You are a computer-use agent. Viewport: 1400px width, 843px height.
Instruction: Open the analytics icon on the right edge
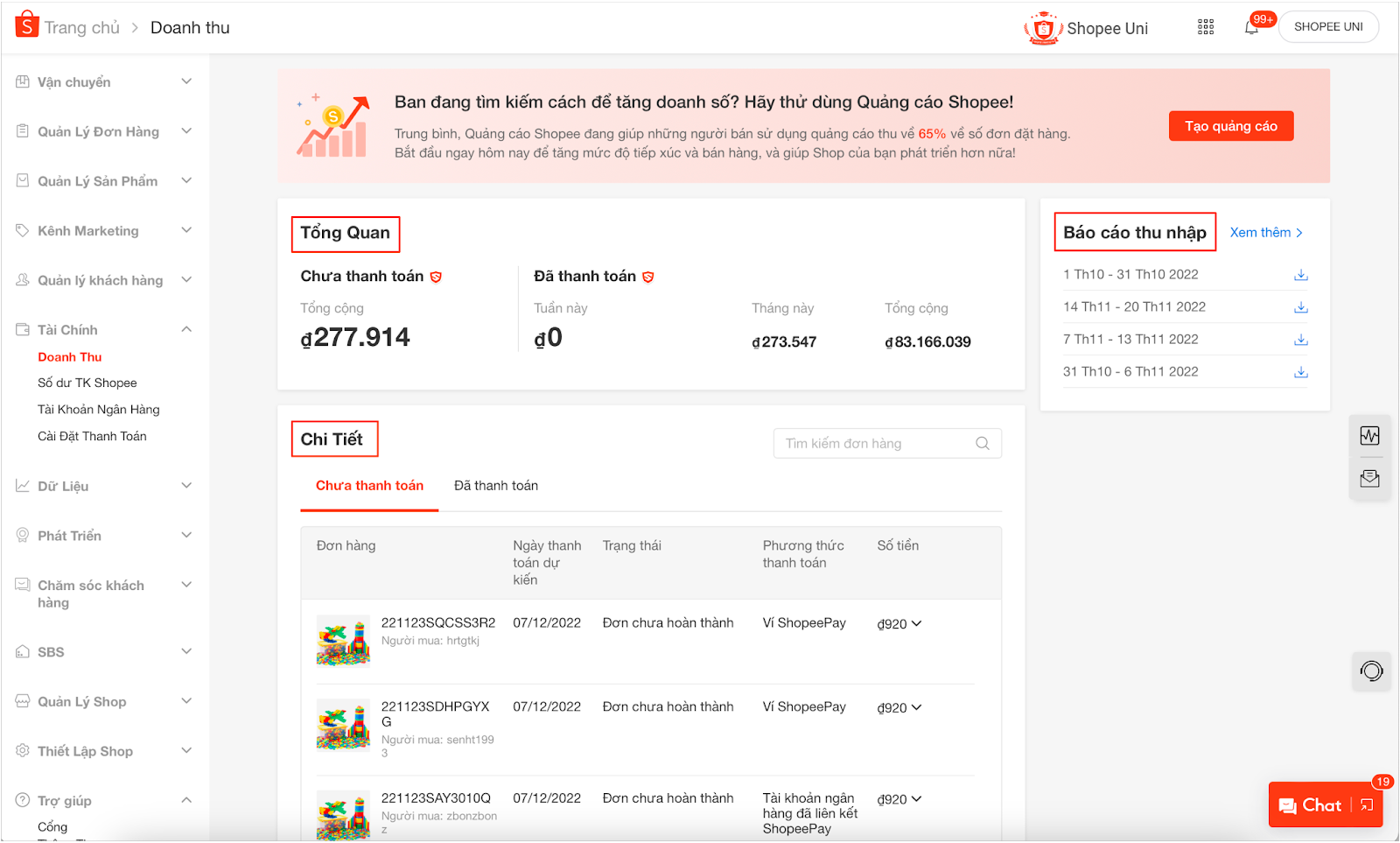pyautogui.click(x=1370, y=435)
